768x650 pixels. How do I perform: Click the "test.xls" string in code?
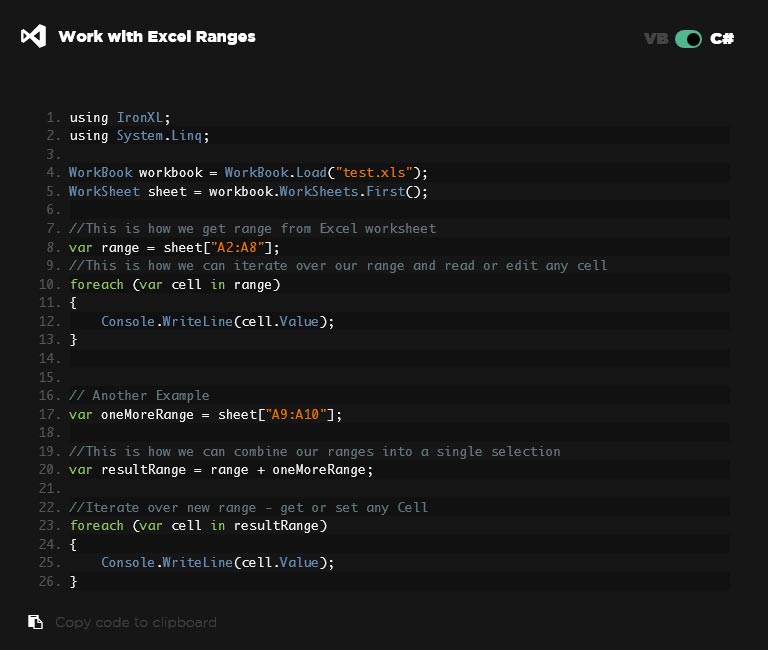click(375, 173)
